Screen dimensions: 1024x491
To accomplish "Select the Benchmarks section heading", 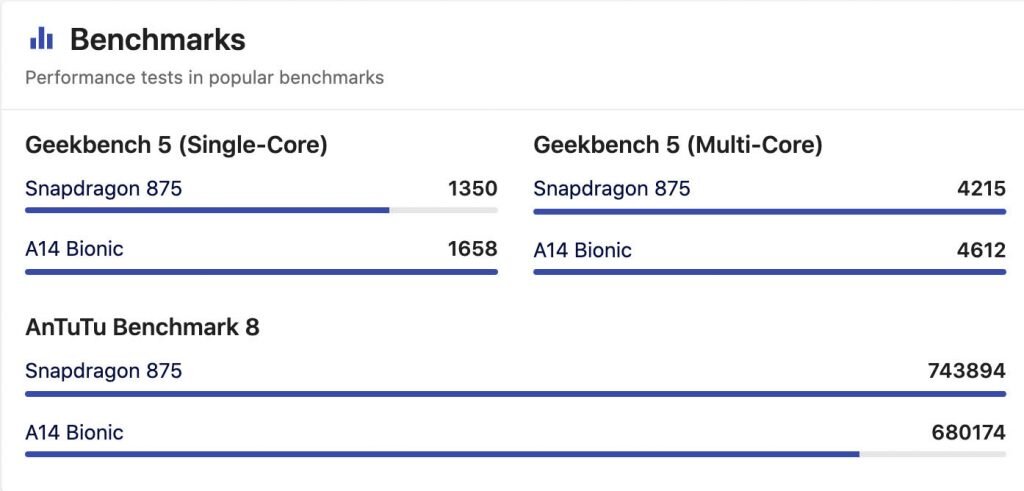I will click(x=157, y=40).
